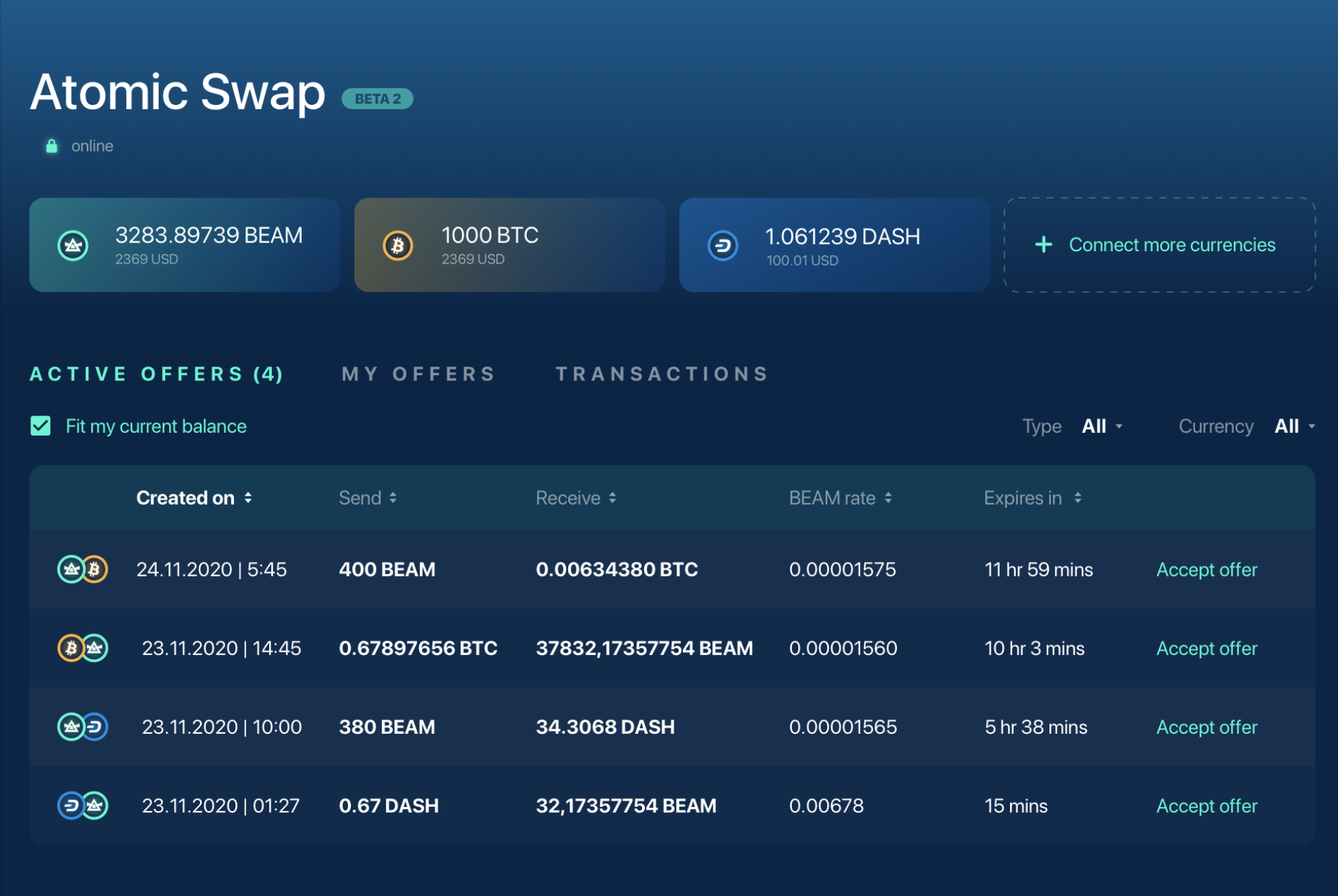Click the 3283.89739 BEAM balance text
1338x896 pixels.
click(x=209, y=235)
